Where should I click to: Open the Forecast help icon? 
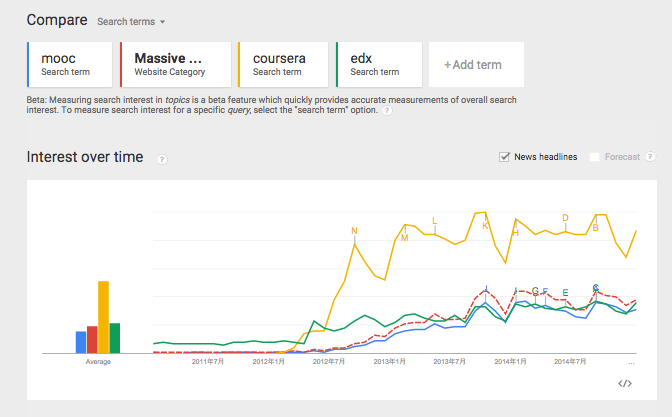click(x=650, y=156)
